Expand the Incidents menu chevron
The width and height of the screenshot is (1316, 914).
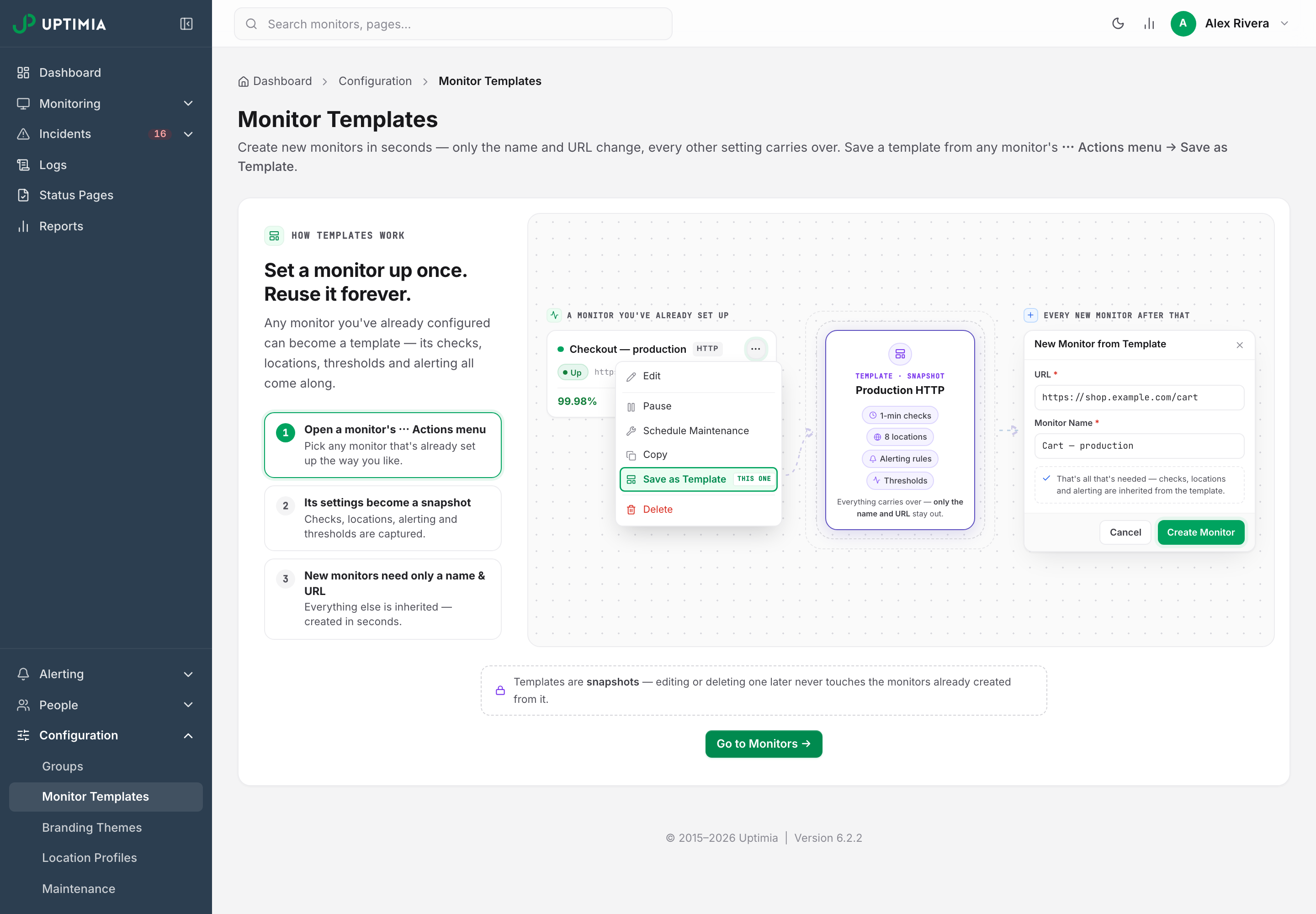point(188,134)
